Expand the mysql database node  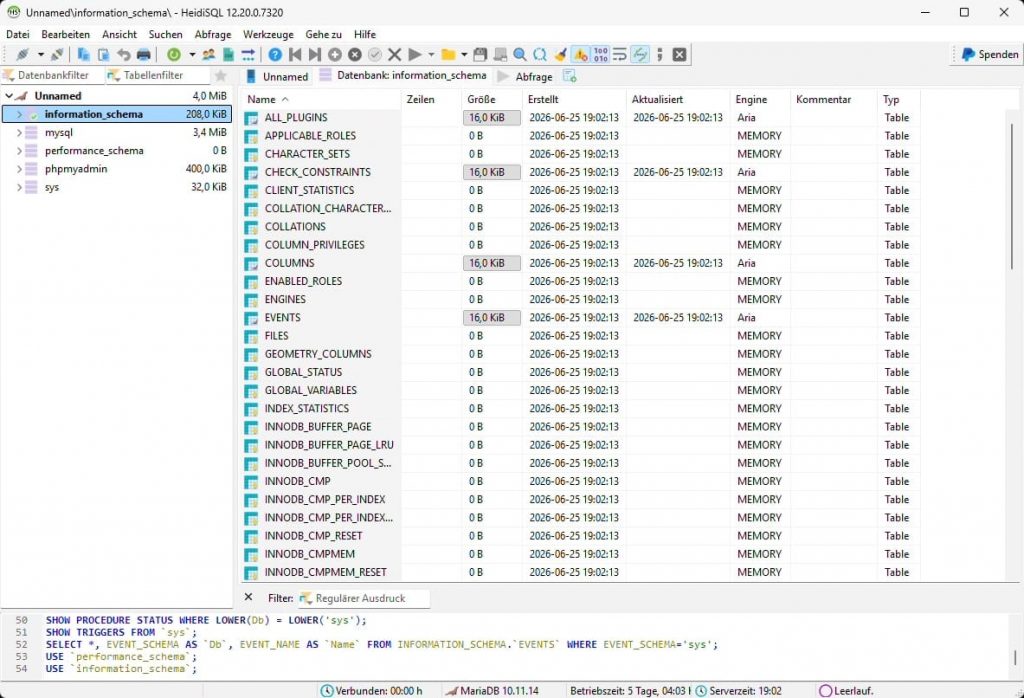click(x=19, y=133)
